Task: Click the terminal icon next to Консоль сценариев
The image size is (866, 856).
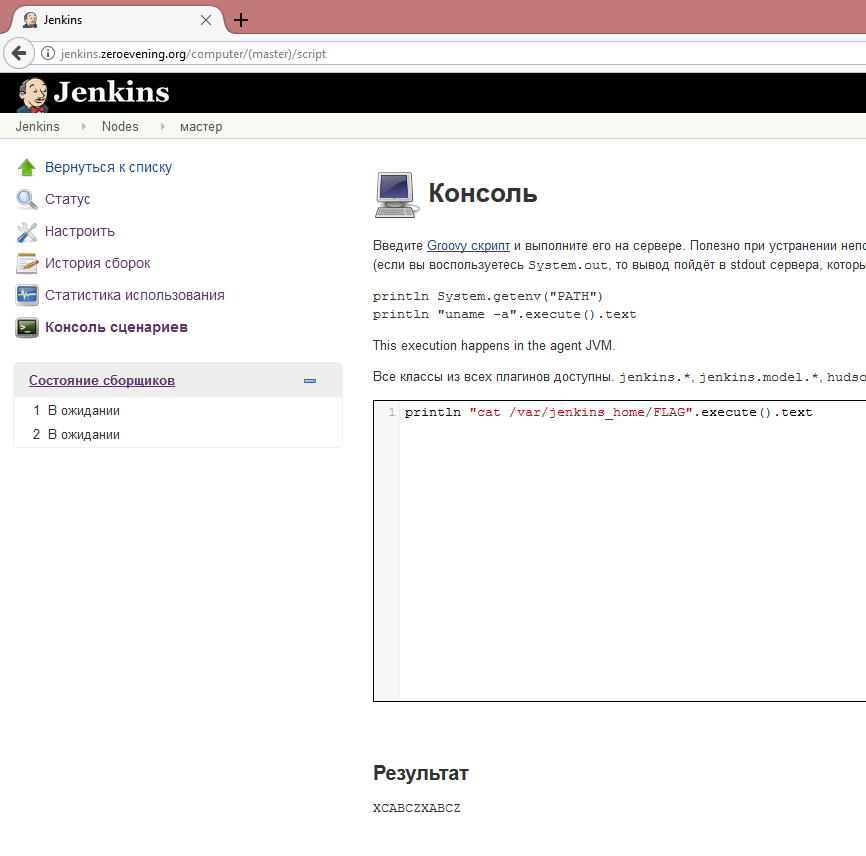Action: (27, 327)
